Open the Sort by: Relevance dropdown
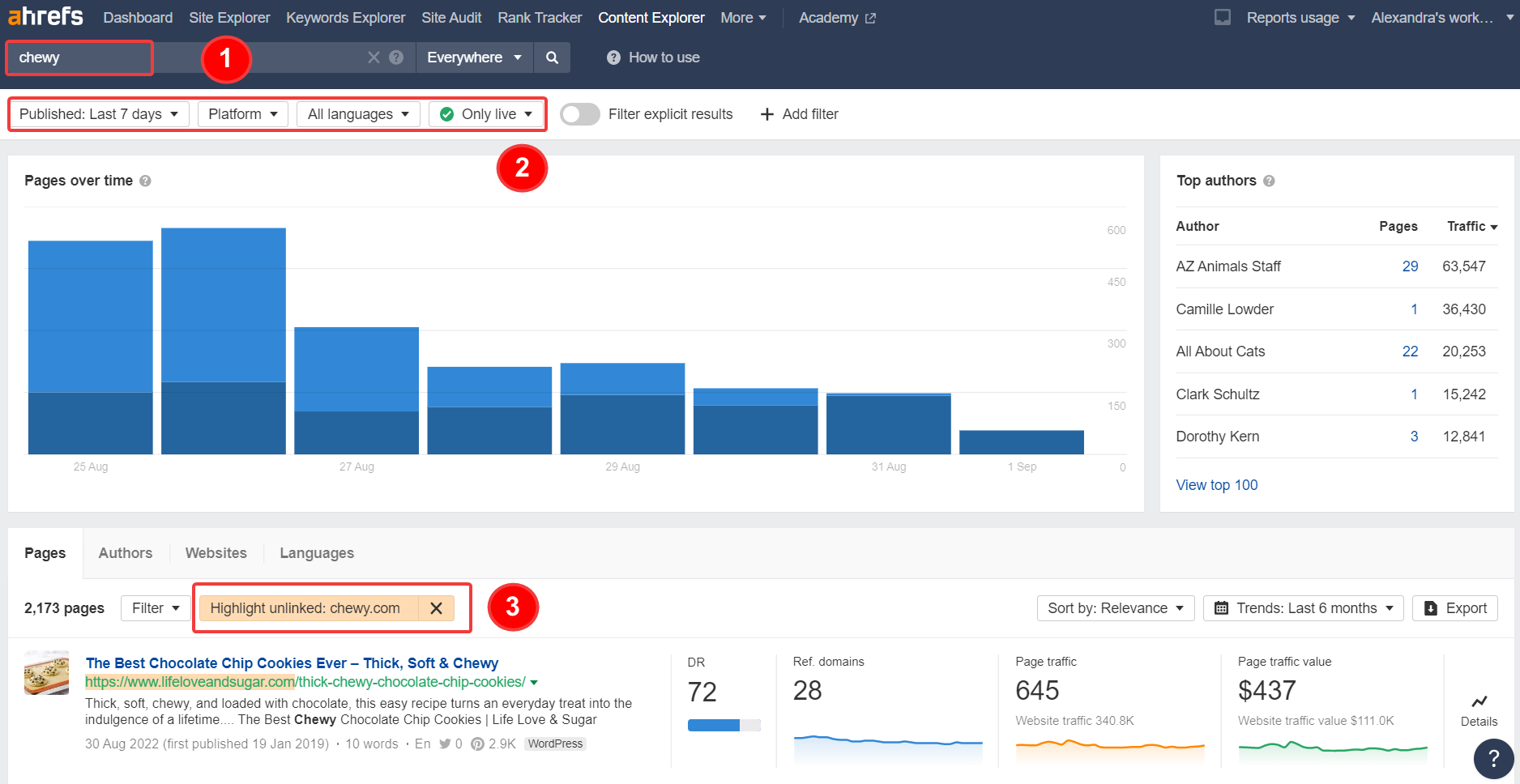 click(x=1115, y=608)
